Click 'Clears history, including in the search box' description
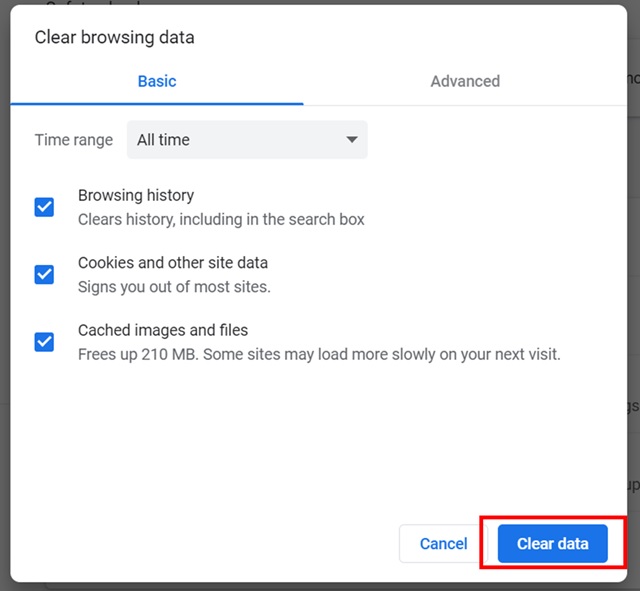 [x=221, y=219]
